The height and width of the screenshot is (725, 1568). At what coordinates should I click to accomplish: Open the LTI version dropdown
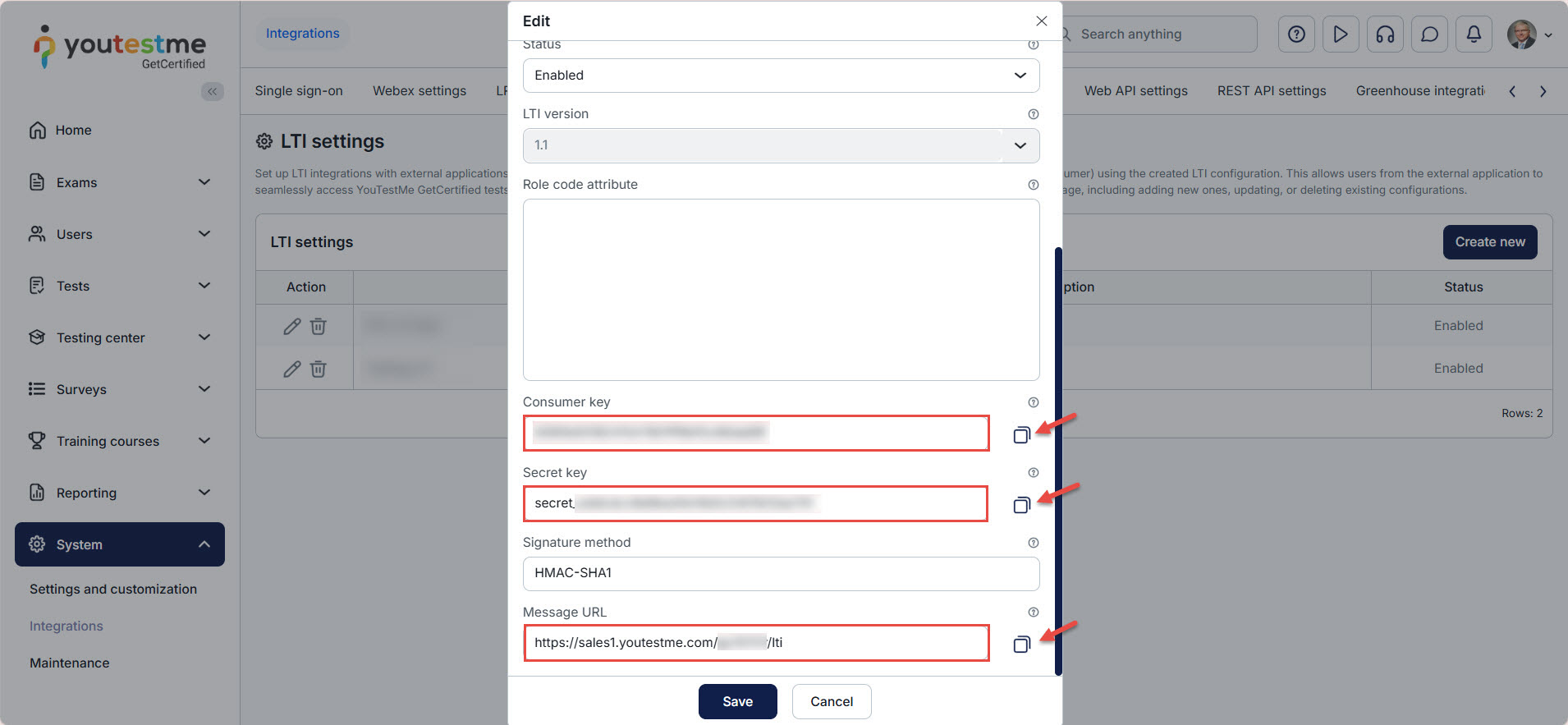click(x=781, y=145)
